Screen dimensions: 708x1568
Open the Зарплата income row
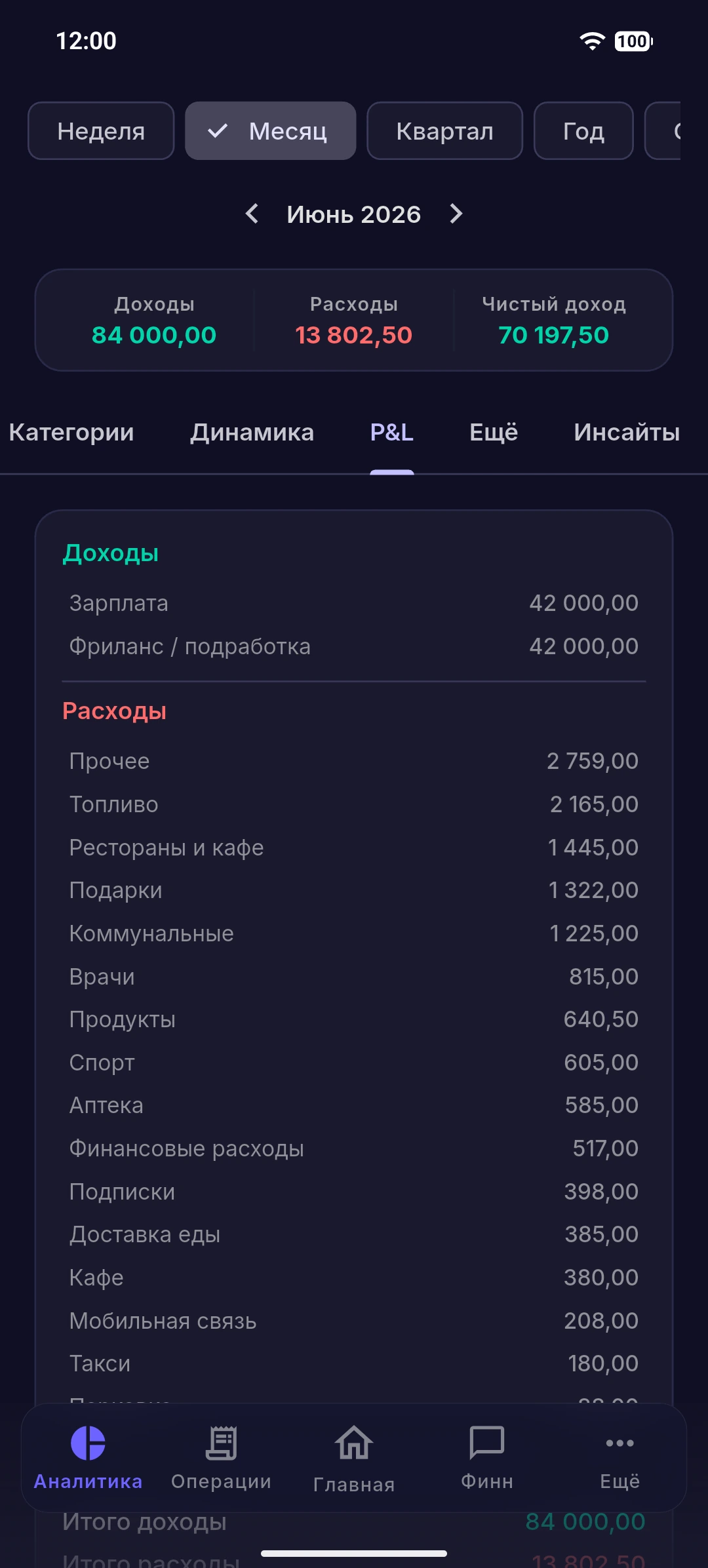click(354, 603)
